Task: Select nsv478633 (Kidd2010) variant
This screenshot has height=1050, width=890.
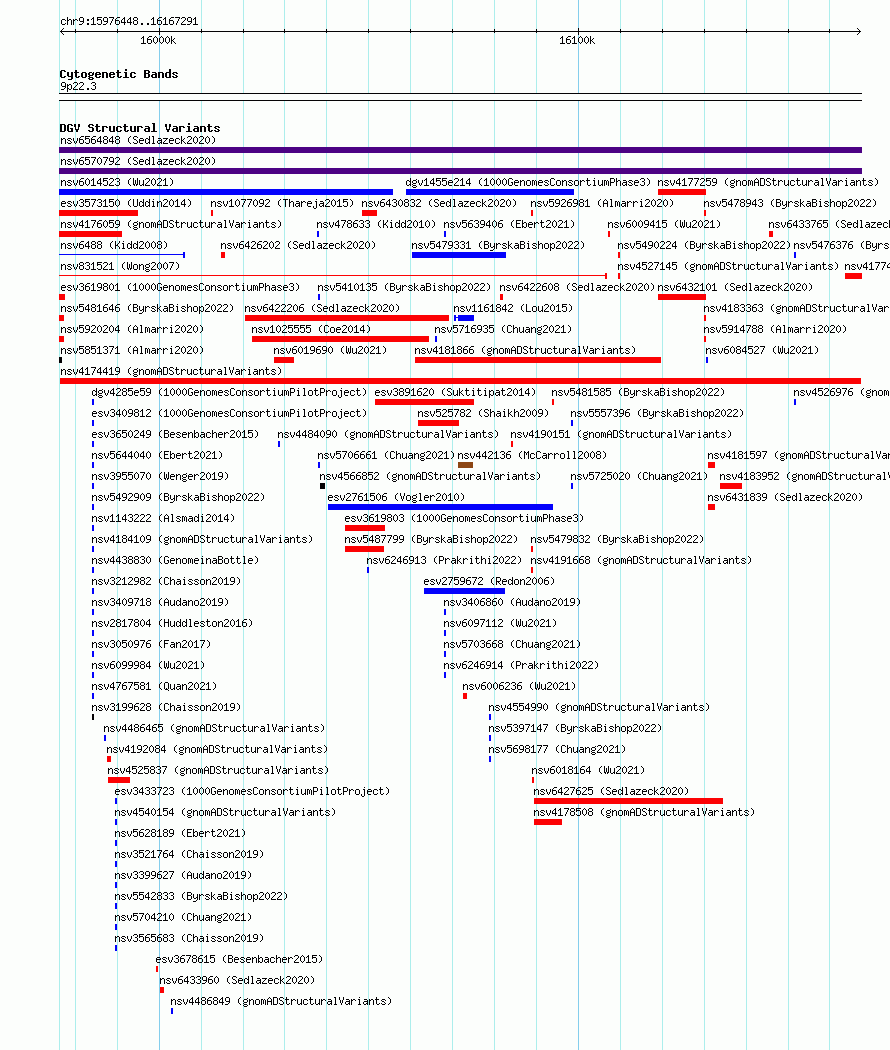Action: (x=318, y=234)
